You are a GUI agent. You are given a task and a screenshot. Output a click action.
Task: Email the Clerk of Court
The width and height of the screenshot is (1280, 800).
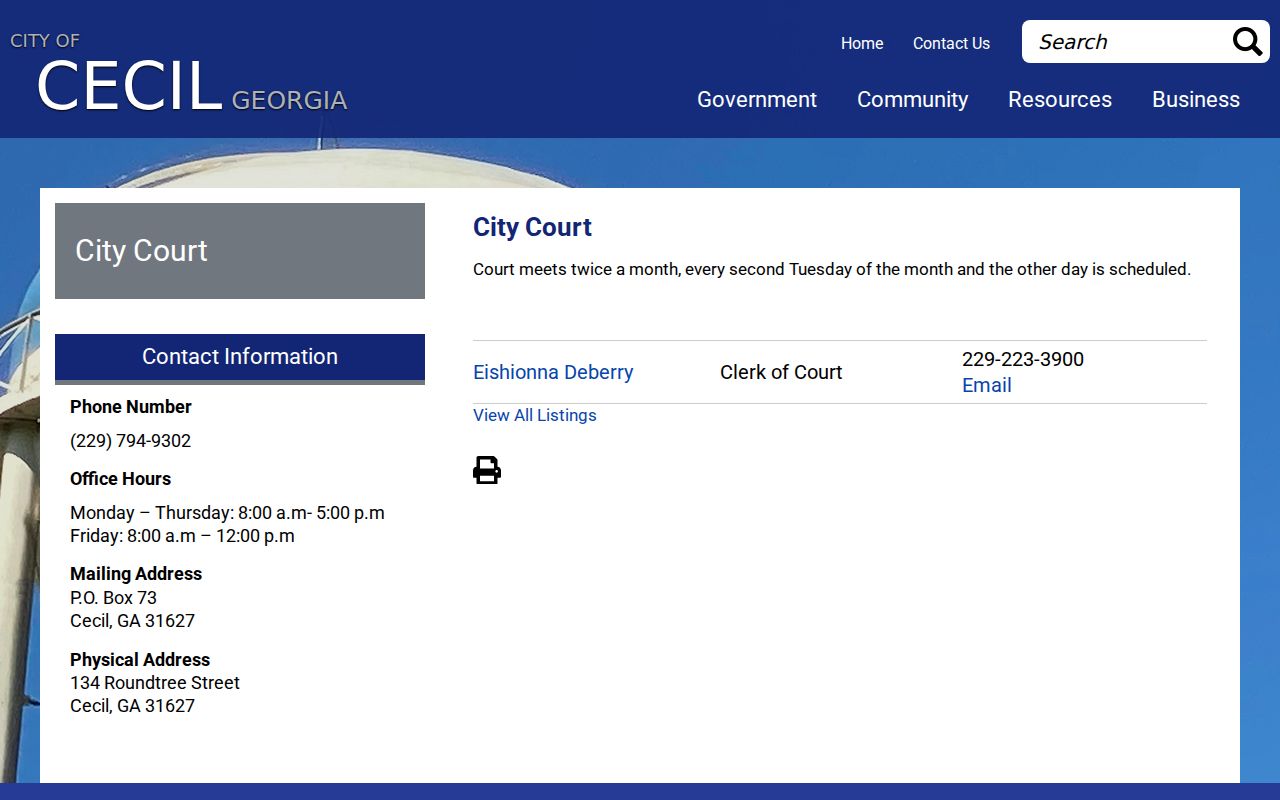click(x=987, y=385)
